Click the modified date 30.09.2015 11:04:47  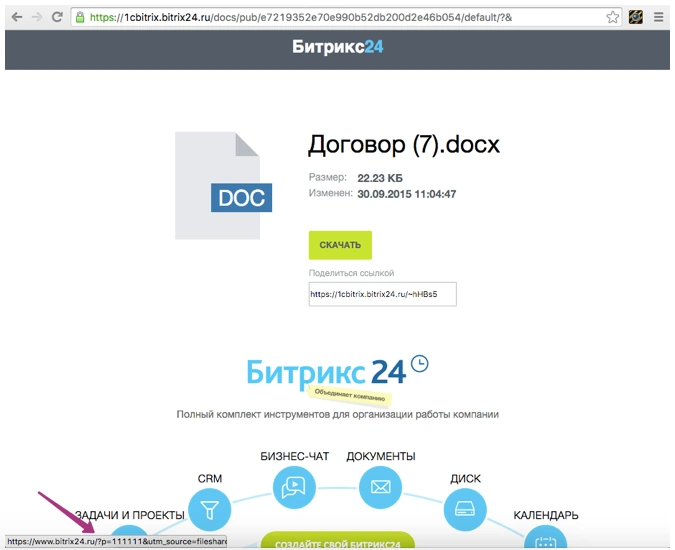tap(406, 194)
